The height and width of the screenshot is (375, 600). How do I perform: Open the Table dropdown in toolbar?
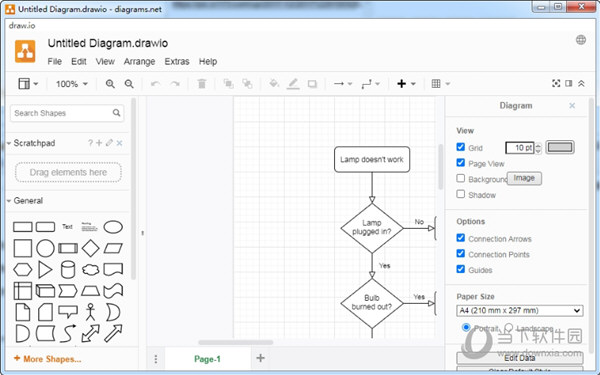click(440, 84)
